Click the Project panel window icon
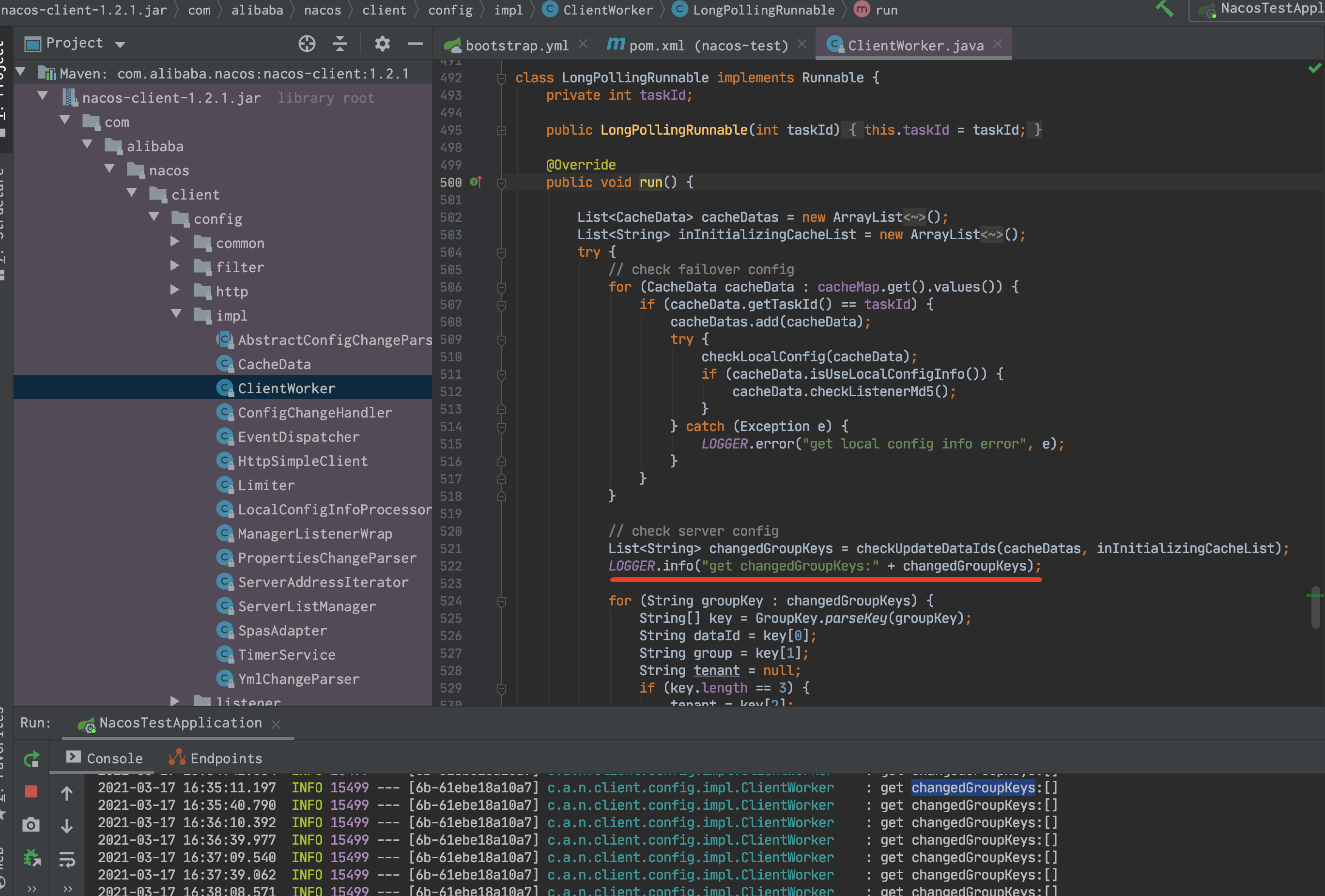 pyautogui.click(x=33, y=44)
